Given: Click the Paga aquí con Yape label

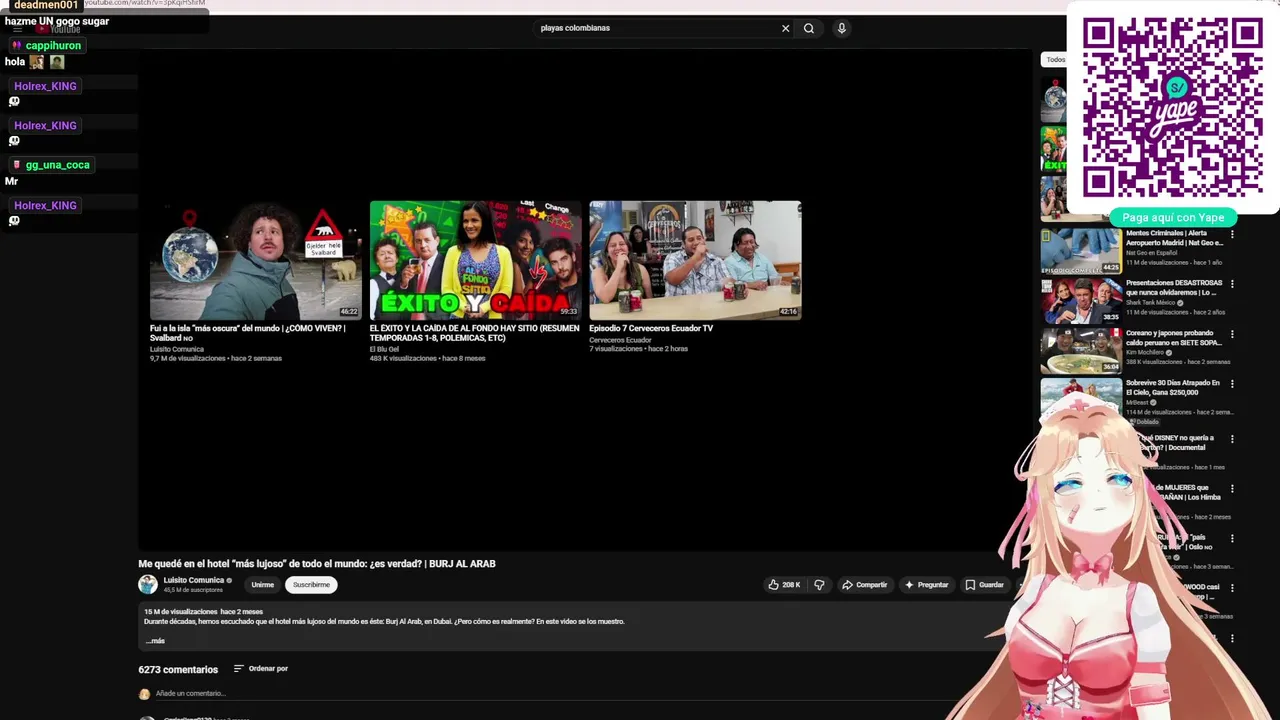Looking at the screenshot, I should click(1173, 217).
